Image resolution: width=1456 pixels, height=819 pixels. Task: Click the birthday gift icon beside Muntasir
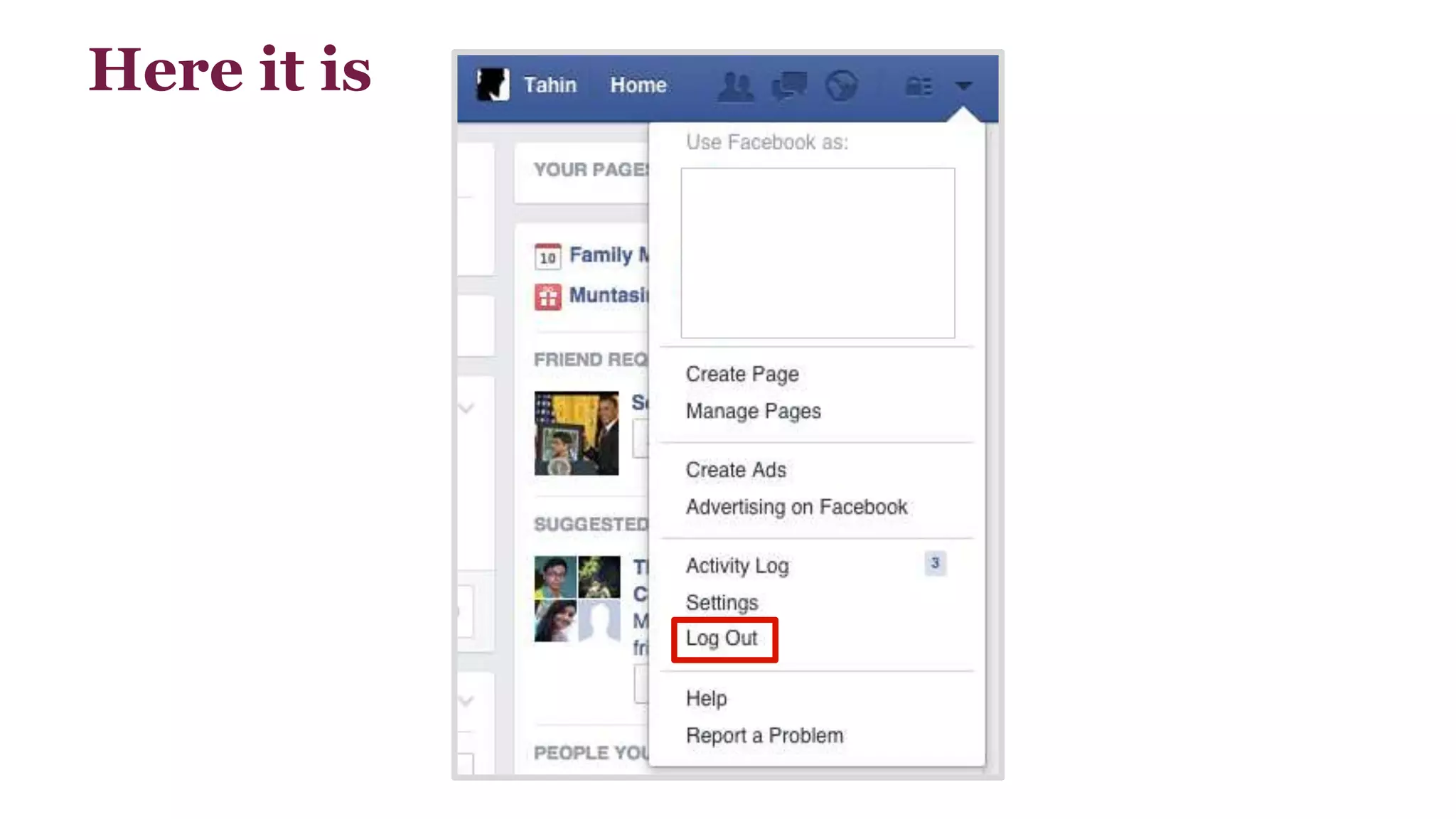point(547,296)
